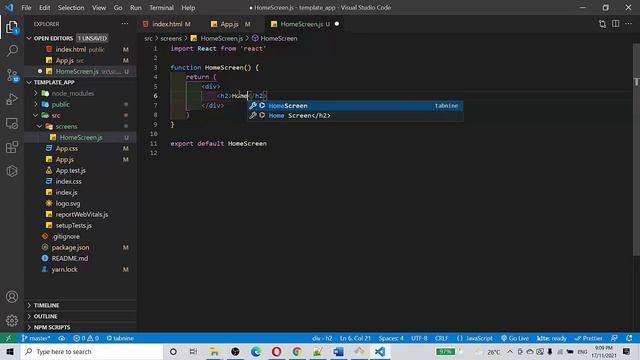Open feedback icon in status bar
This screenshot has width=640, height=360.
pyautogui.click(x=614, y=338)
